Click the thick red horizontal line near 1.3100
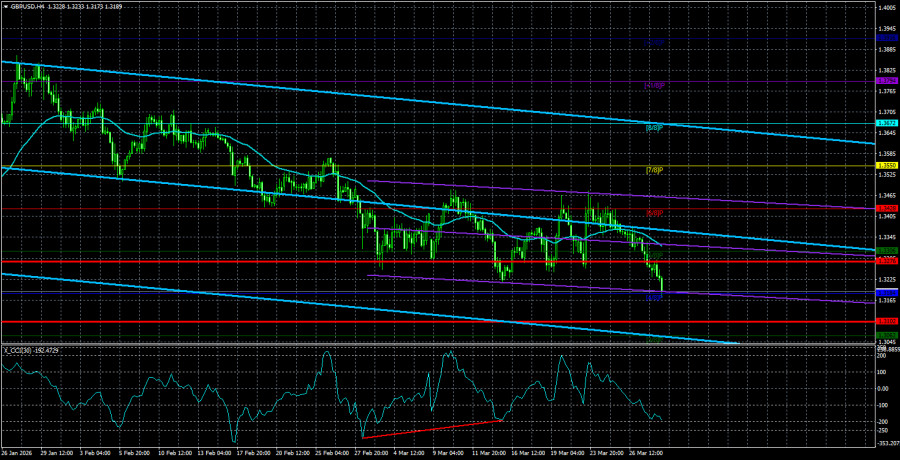This screenshot has width=900, height=460. (400, 322)
